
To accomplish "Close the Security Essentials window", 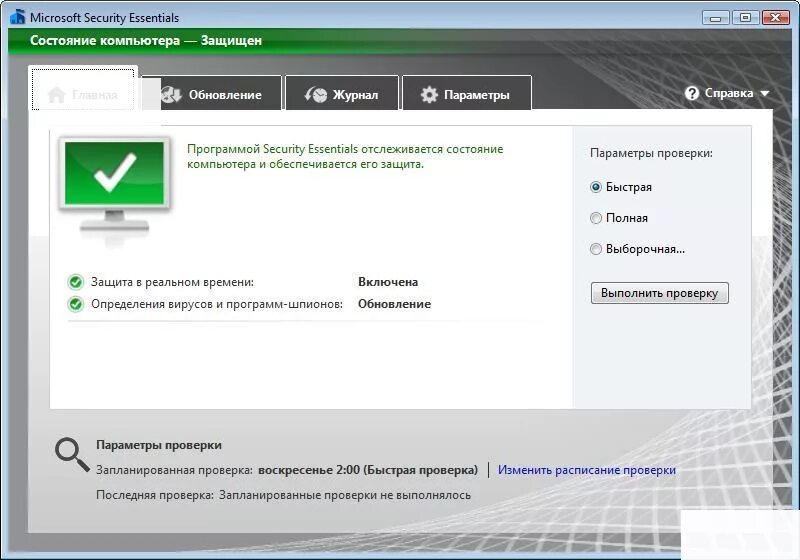I will [776, 18].
